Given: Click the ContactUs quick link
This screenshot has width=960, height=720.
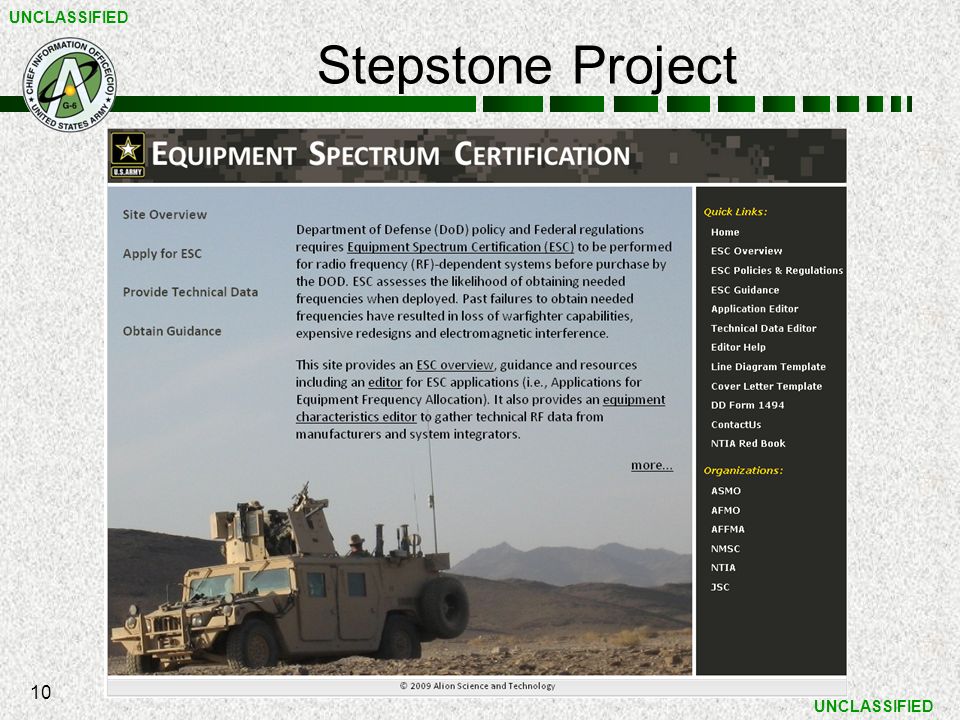Looking at the screenshot, I should 736,424.
